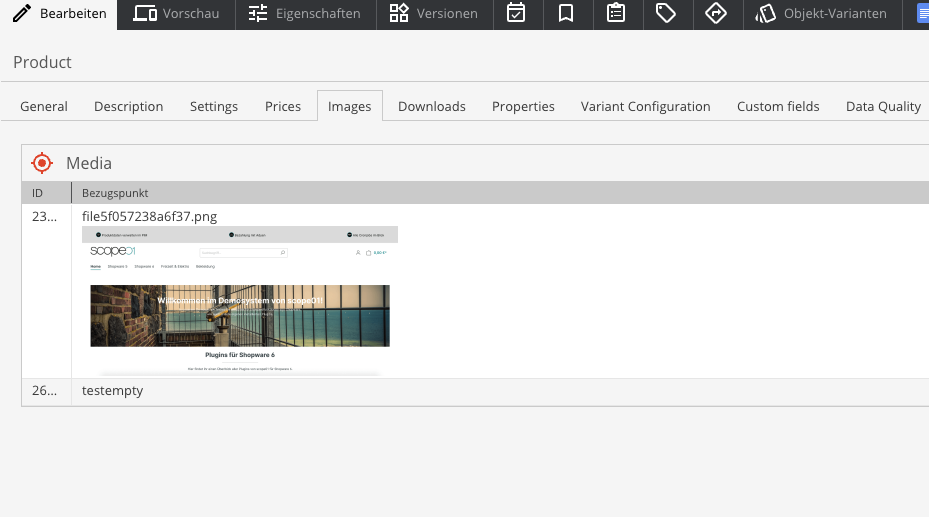The height and width of the screenshot is (517, 929).
Task: Open the Objekt-Varianten tab
Action: (x=822, y=13)
